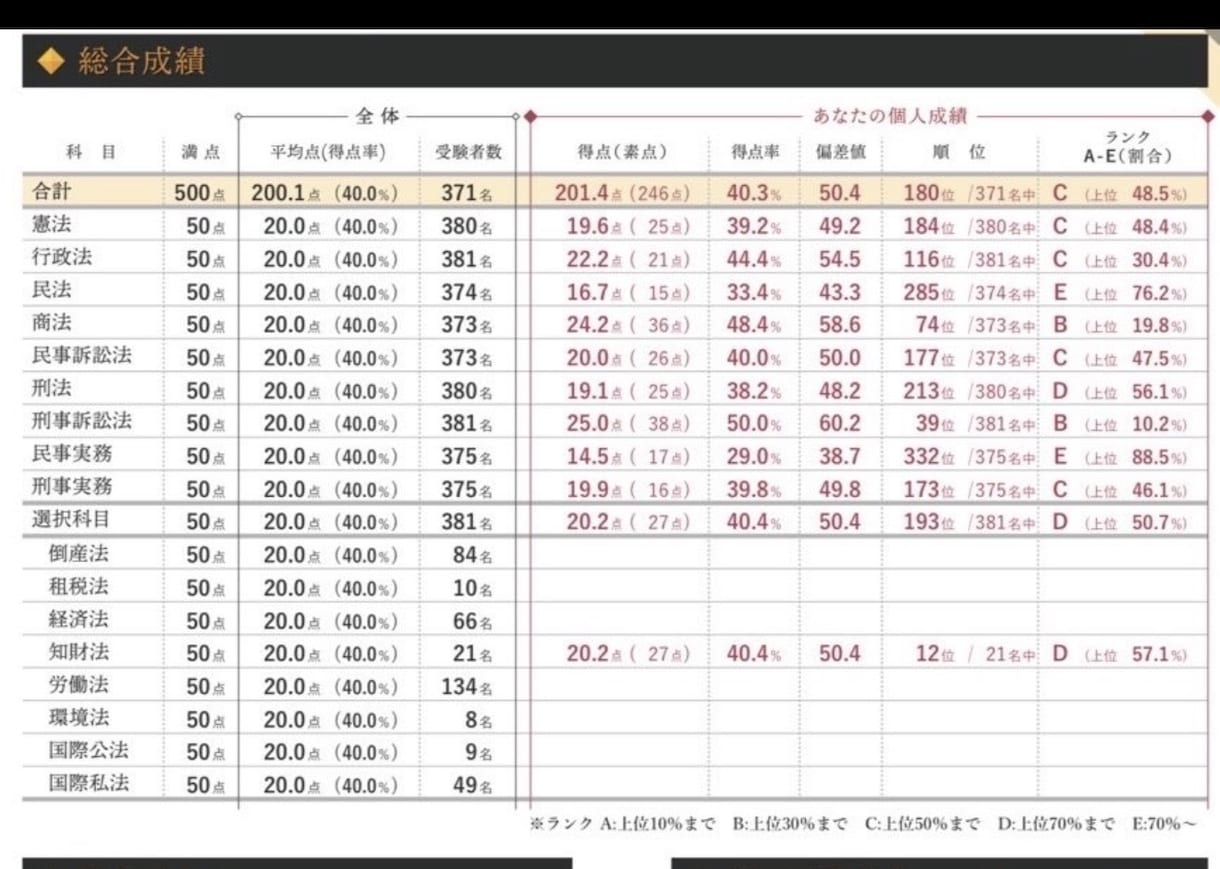
Task: Click the 22.2点 (21点) score cell
Action: pos(628,260)
